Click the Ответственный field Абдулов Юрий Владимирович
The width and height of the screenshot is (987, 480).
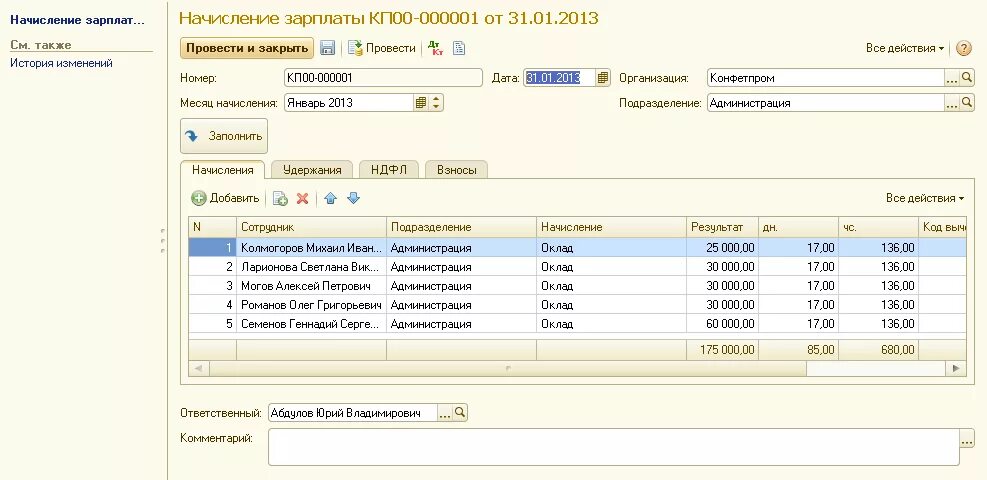352,413
